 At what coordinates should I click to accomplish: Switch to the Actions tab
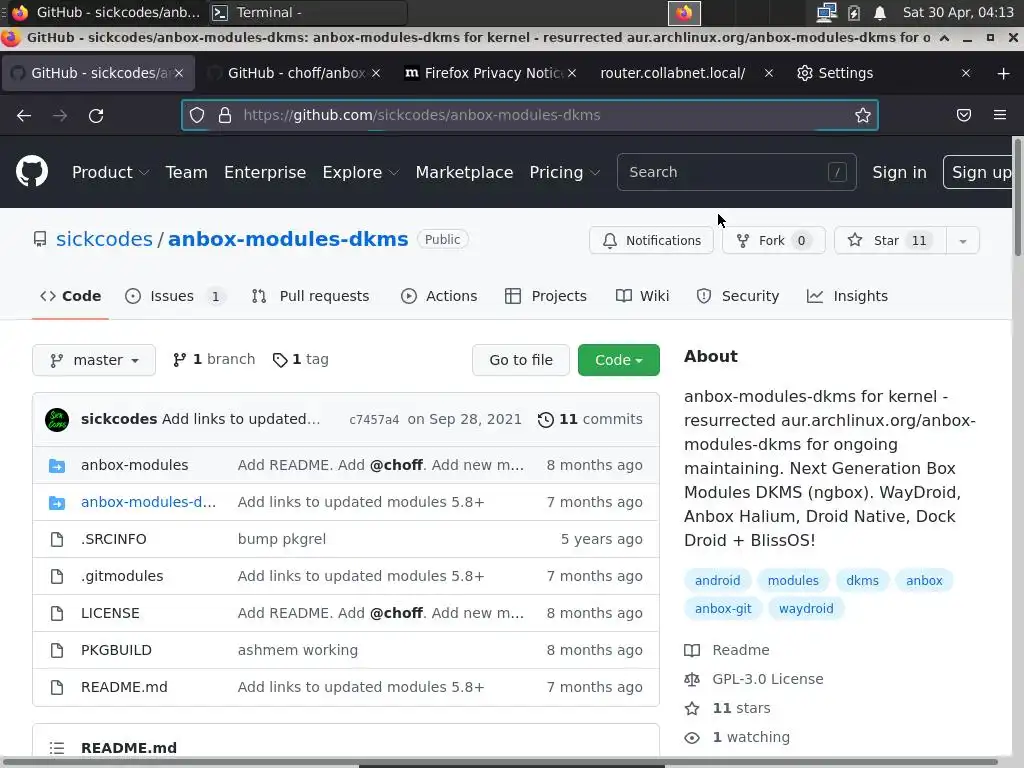tap(439, 296)
